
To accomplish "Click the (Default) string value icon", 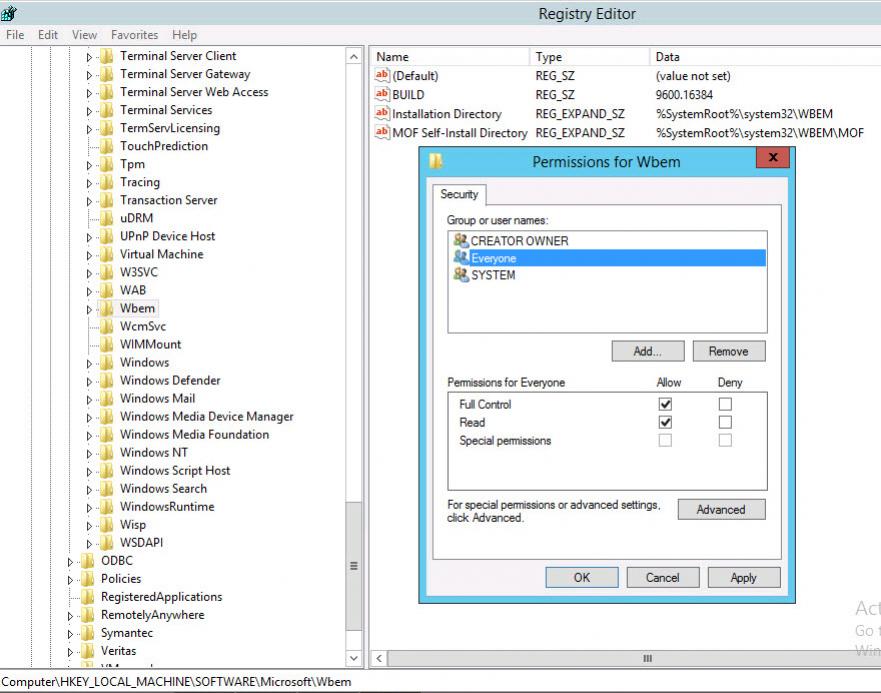I will [x=382, y=75].
